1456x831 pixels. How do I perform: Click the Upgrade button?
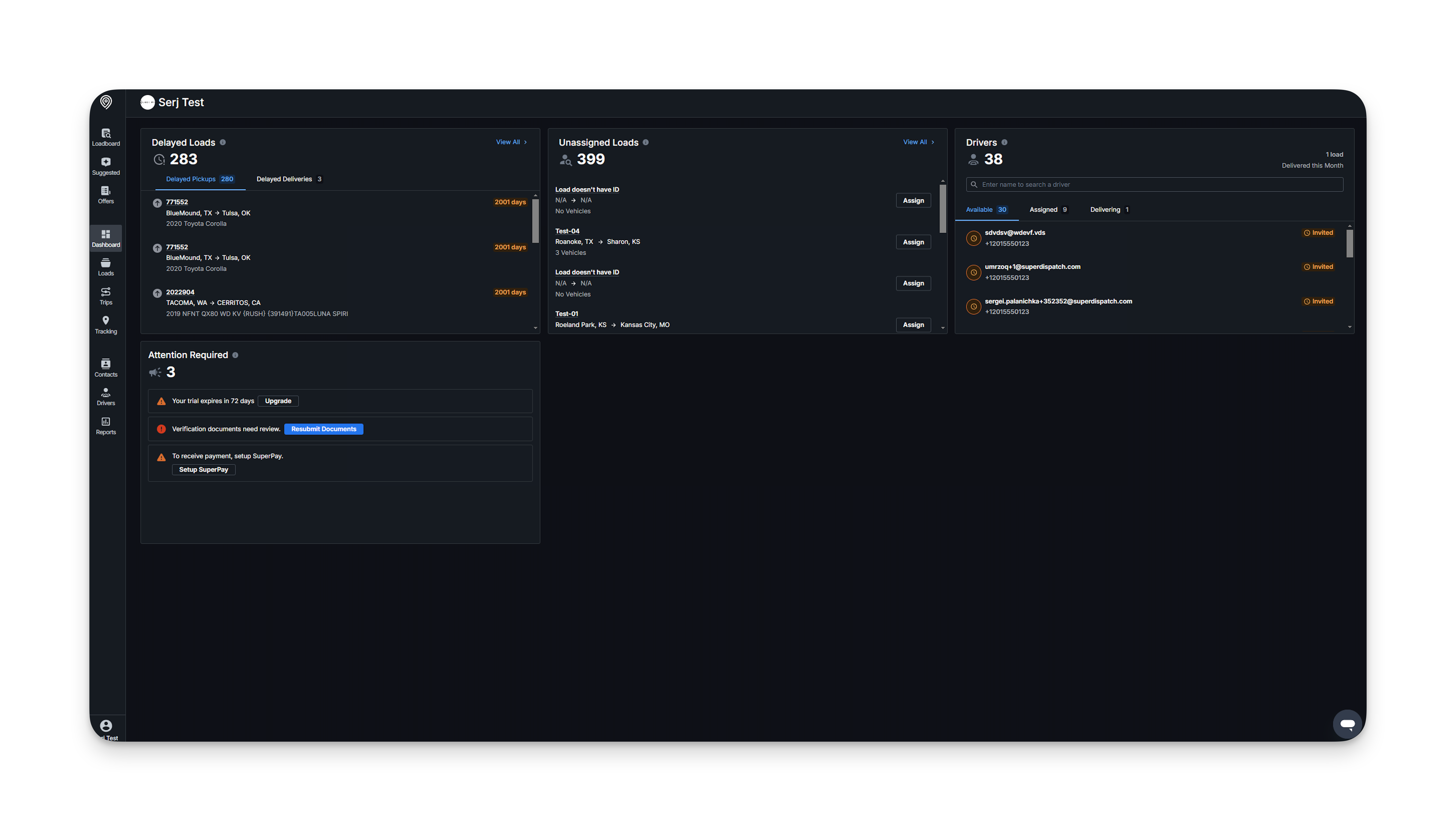tap(278, 401)
